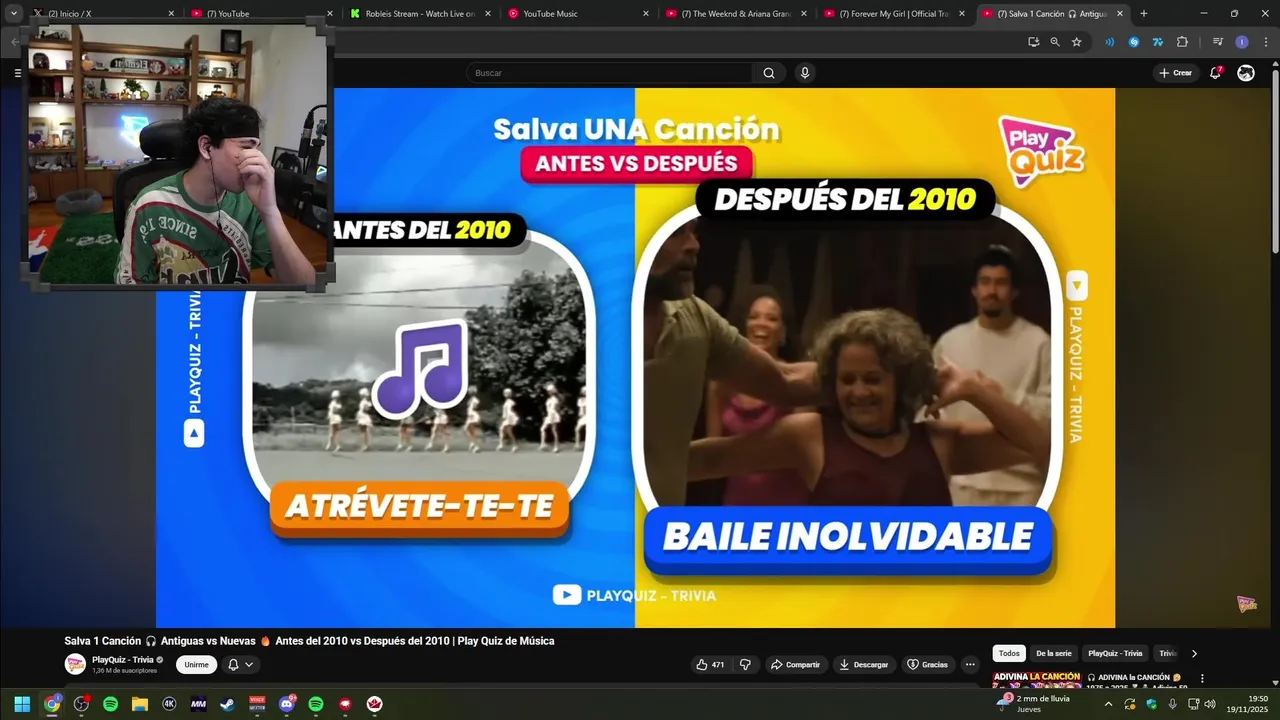Click the Crear button
This screenshot has width=1280, height=720.
click(1175, 73)
